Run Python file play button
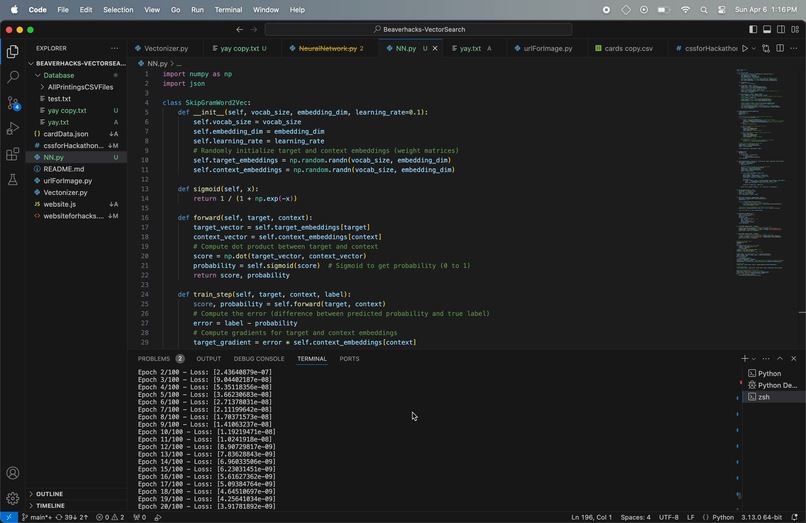Viewport: 806px width, 523px height. coord(744,48)
